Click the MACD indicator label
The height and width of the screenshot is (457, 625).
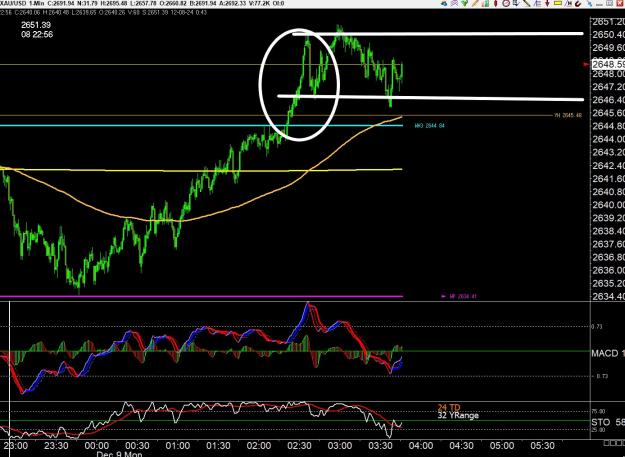[x=604, y=353]
